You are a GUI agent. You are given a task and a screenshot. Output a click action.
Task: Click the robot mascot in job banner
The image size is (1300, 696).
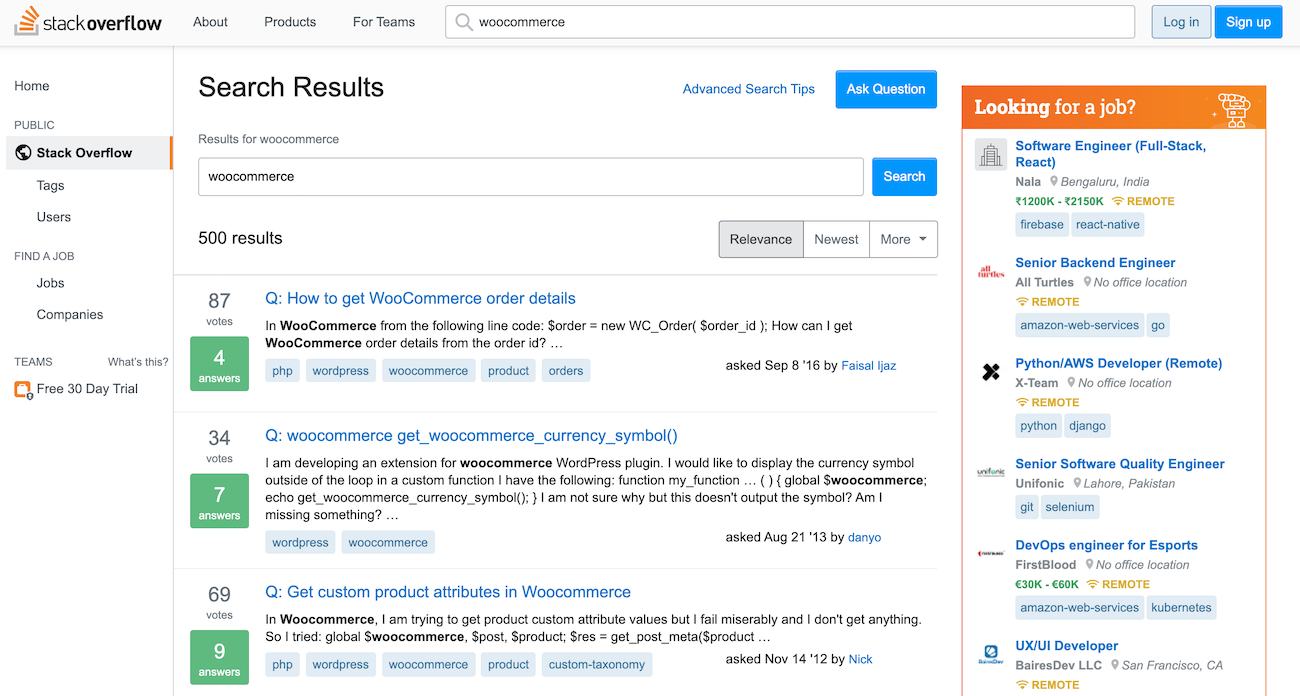point(1234,108)
